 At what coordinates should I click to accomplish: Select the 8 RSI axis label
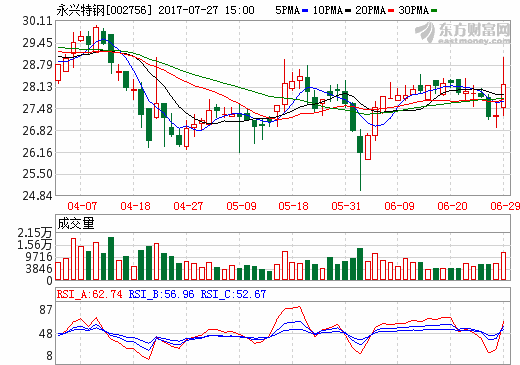(49, 356)
